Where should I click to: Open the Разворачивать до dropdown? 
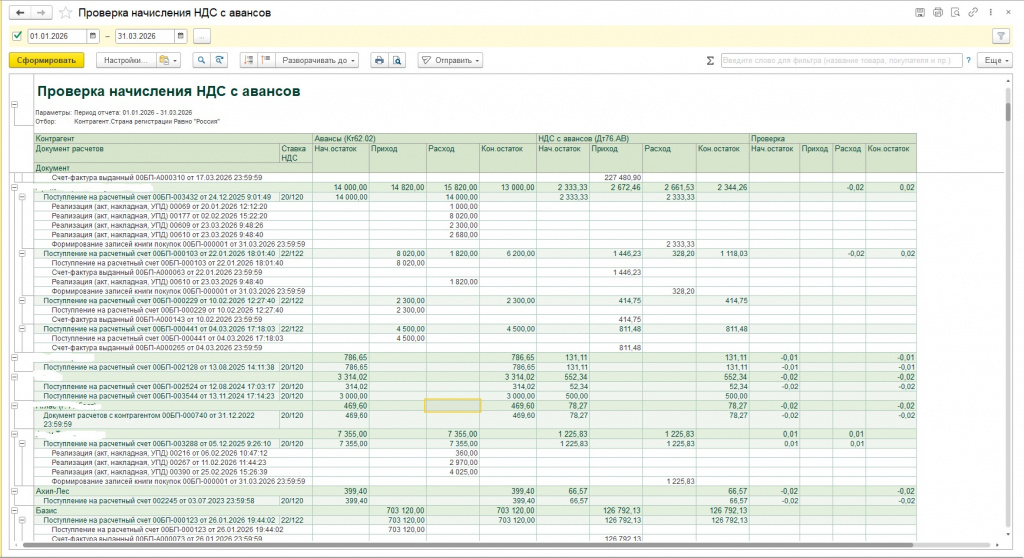(315, 60)
